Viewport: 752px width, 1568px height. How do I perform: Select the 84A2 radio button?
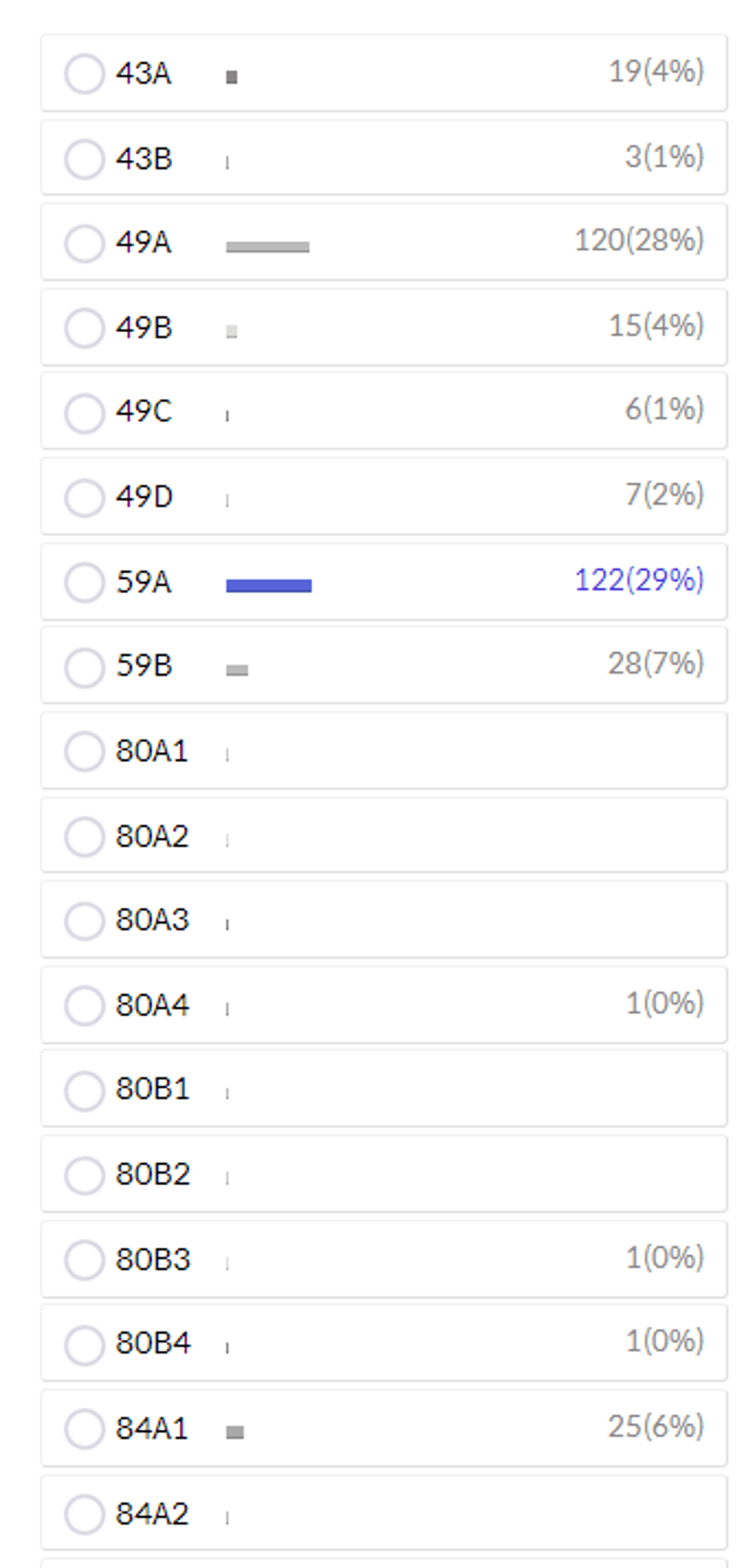pos(85,1513)
